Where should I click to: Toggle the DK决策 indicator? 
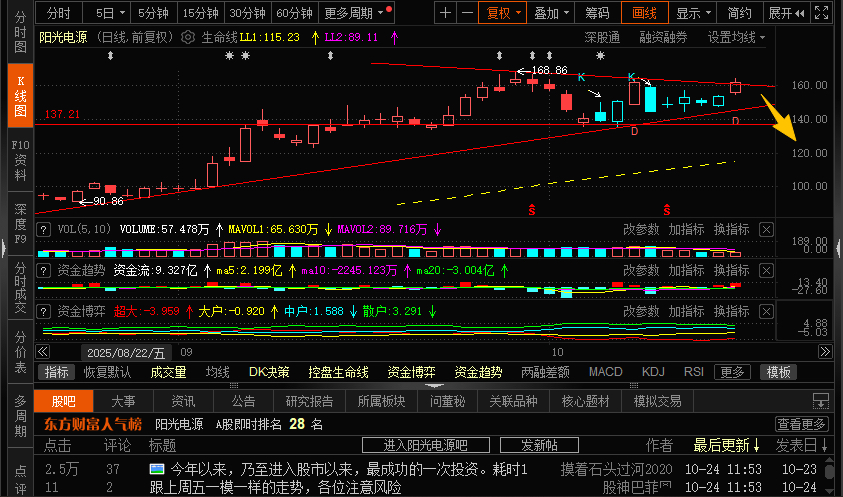(269, 372)
